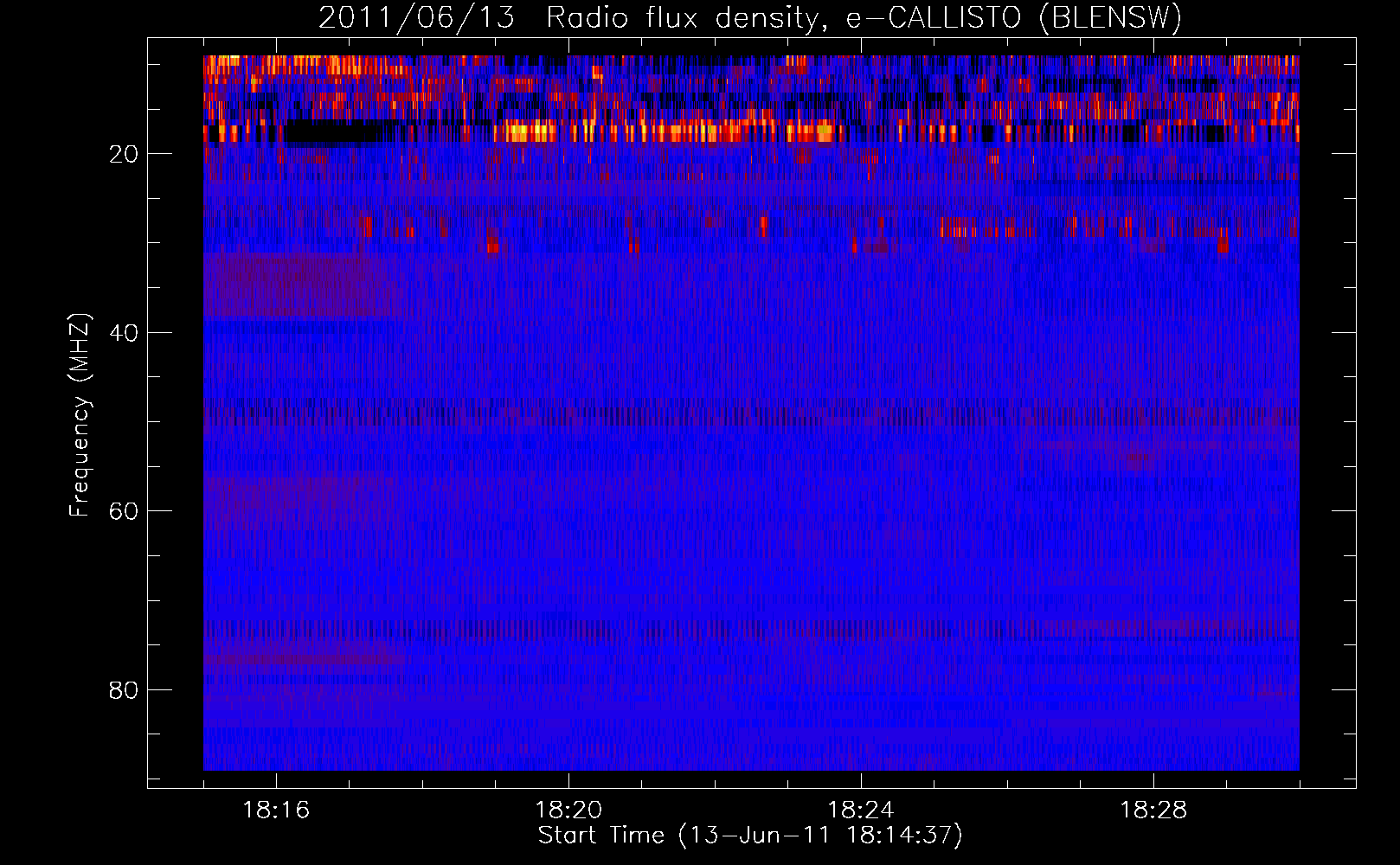The width and height of the screenshot is (1400, 865).
Task: Click the 18:16 time tick label
Action: pos(276,811)
